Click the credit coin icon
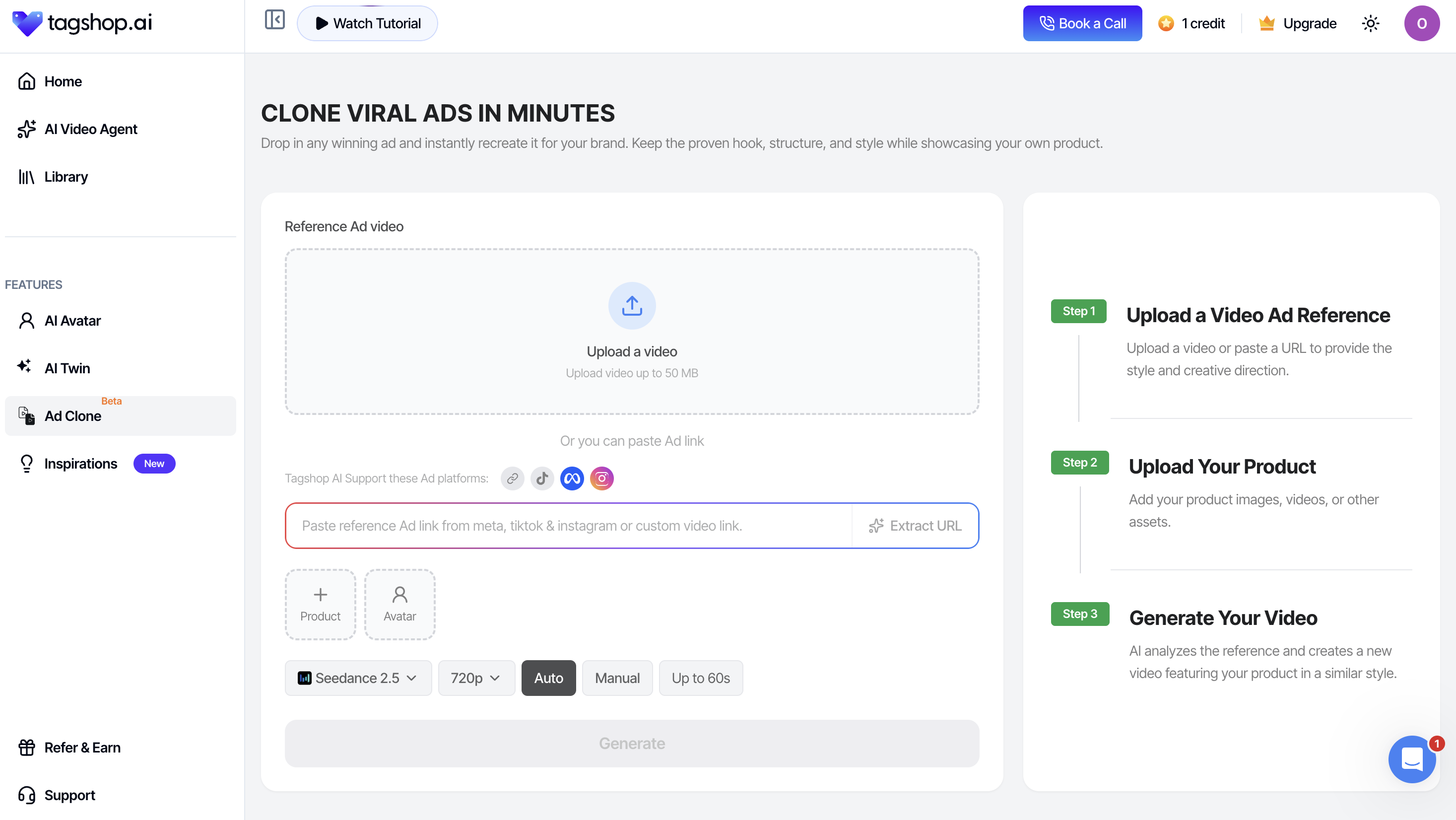The image size is (1456, 820). [x=1166, y=23]
